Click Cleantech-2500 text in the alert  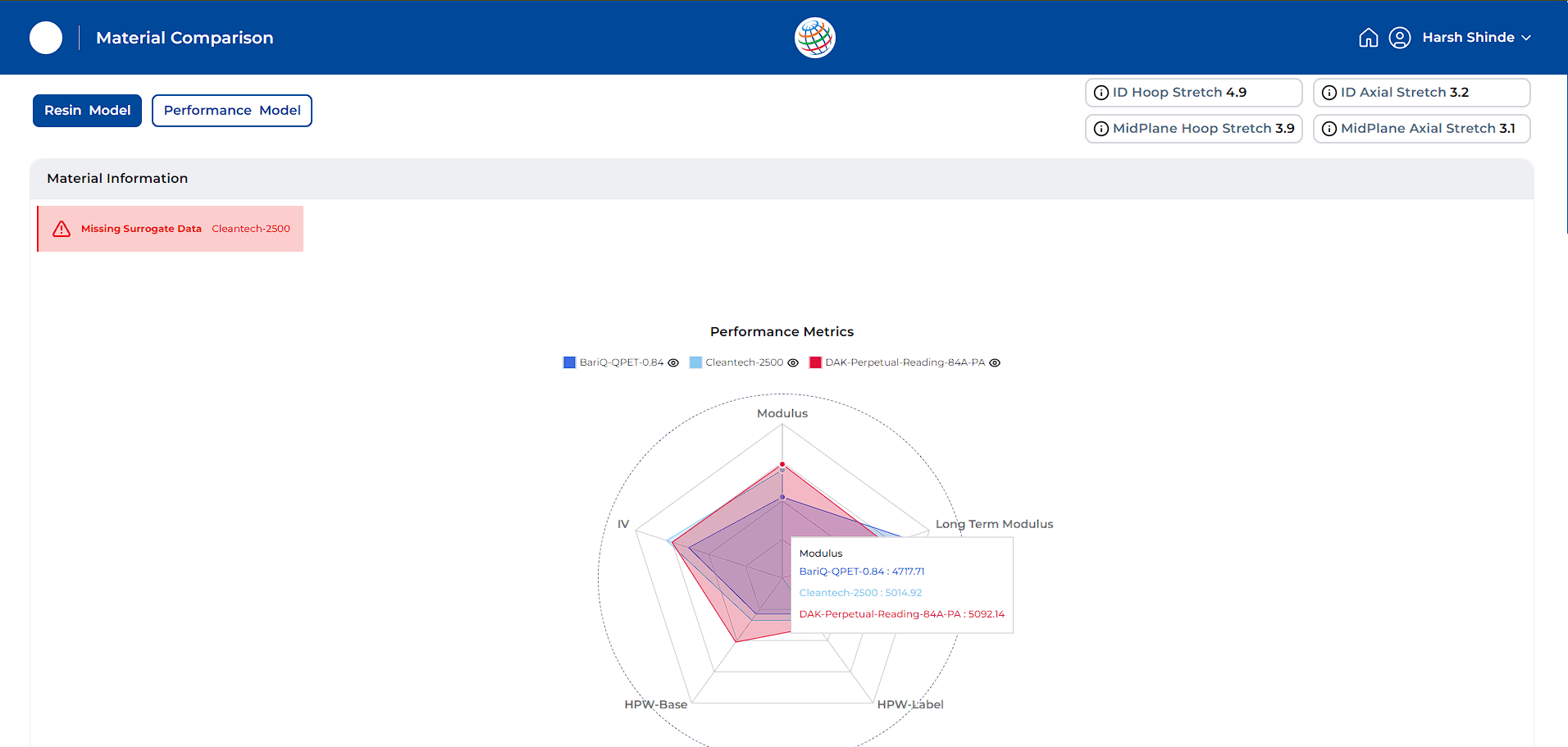tap(251, 229)
